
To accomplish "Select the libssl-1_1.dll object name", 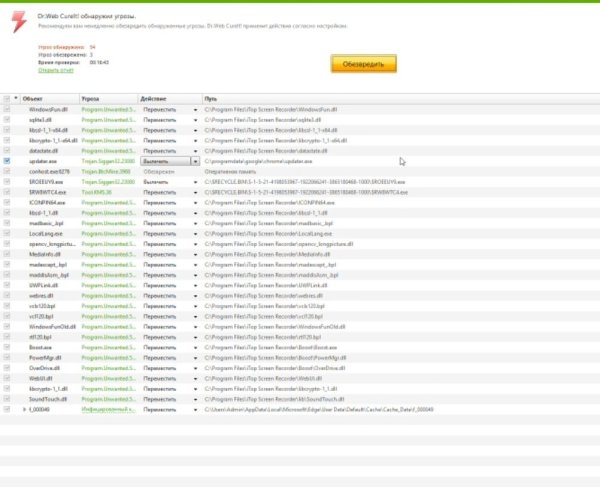I will click(44, 213).
